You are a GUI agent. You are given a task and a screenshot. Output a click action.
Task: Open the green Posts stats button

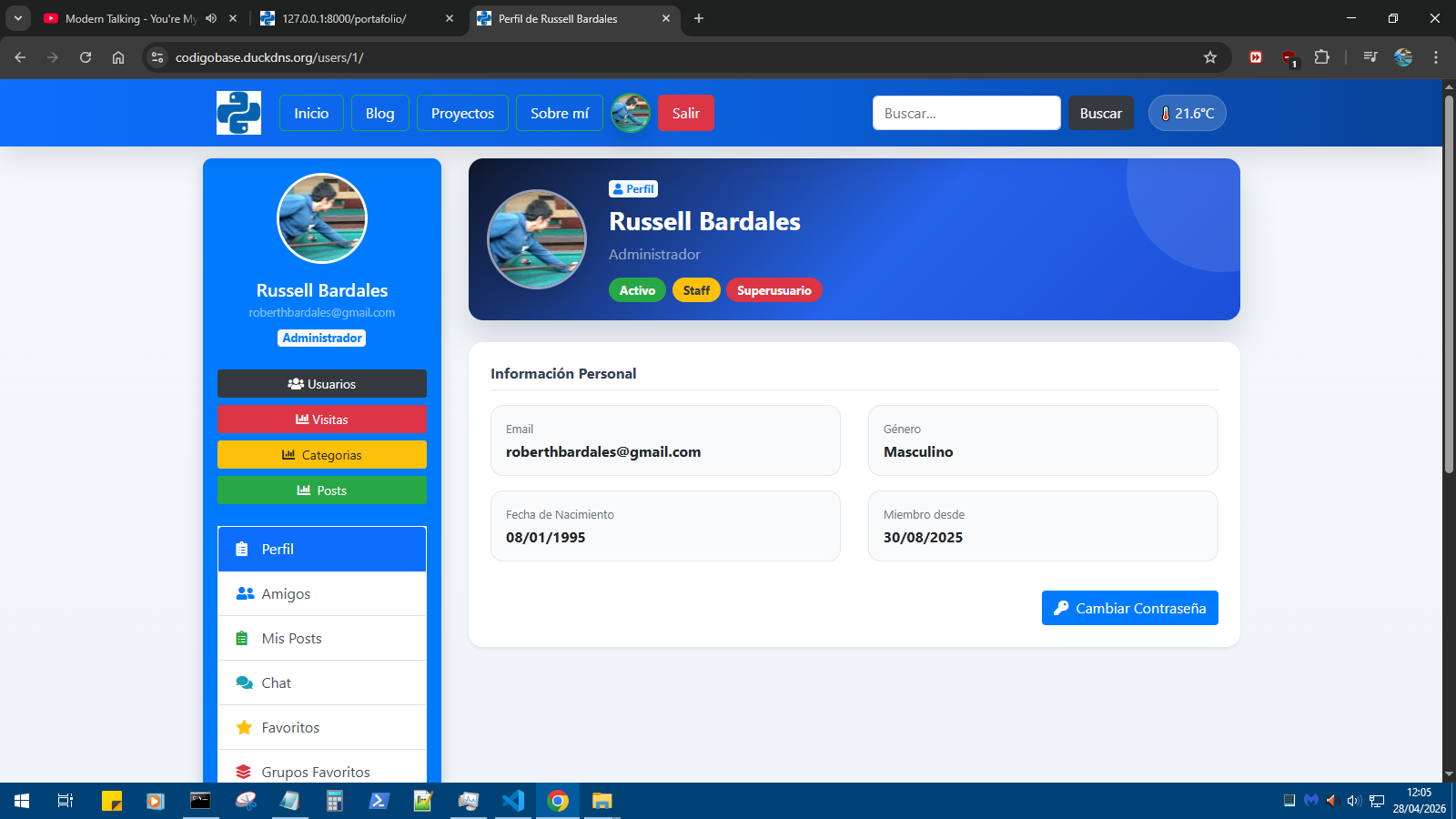322,490
